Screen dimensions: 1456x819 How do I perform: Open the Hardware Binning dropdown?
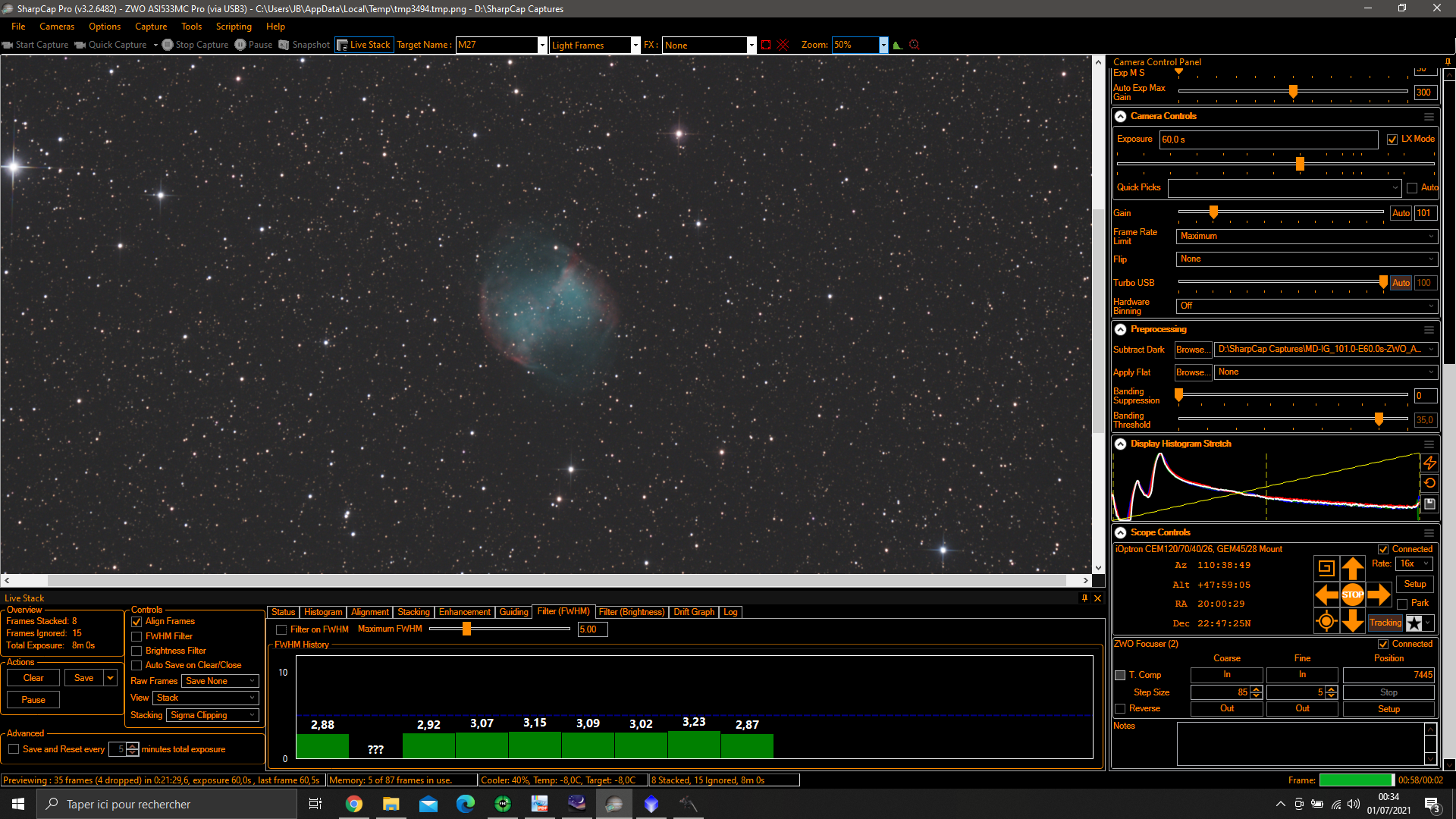tap(1307, 306)
